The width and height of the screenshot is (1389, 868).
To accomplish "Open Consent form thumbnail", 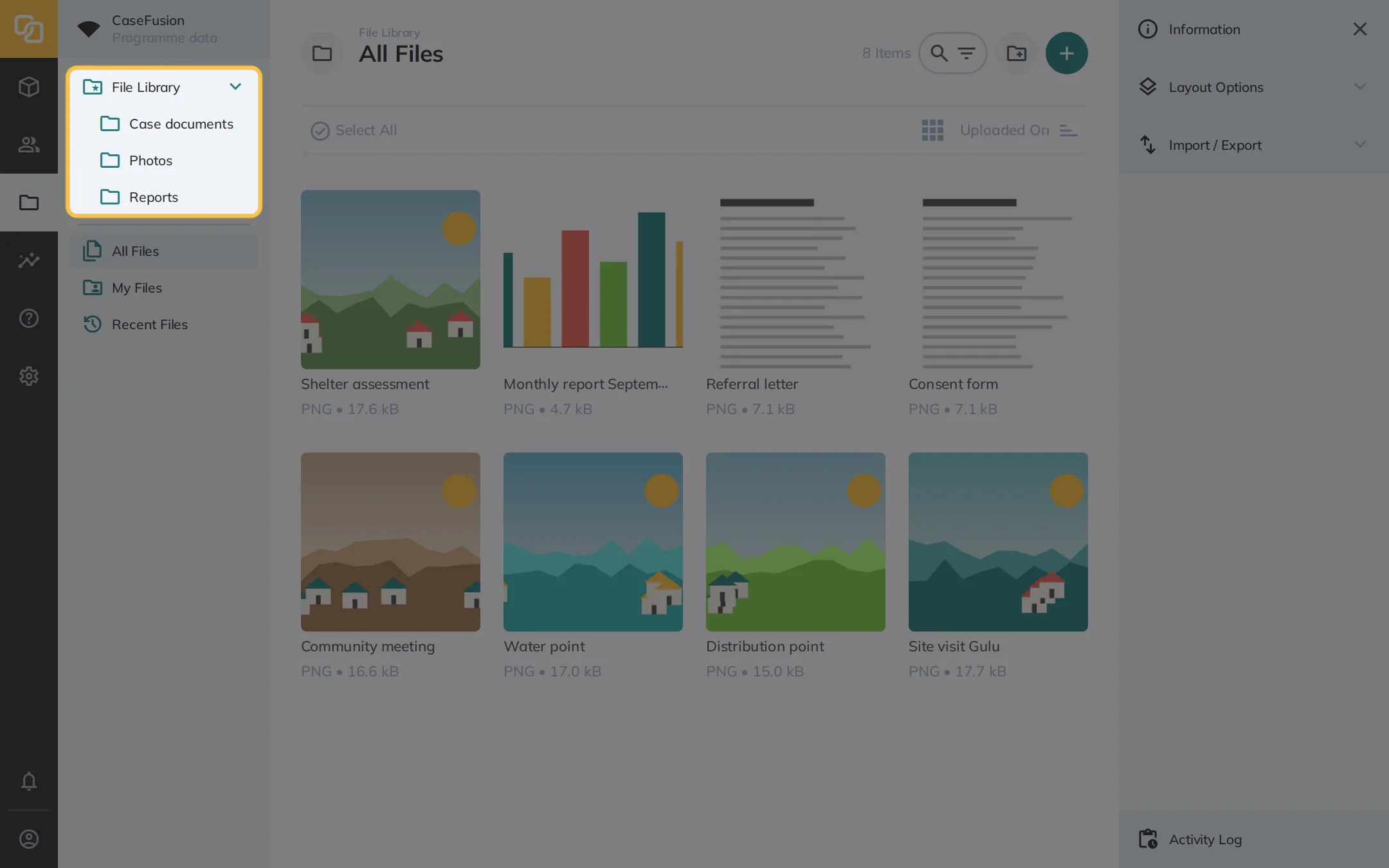I will point(998,279).
